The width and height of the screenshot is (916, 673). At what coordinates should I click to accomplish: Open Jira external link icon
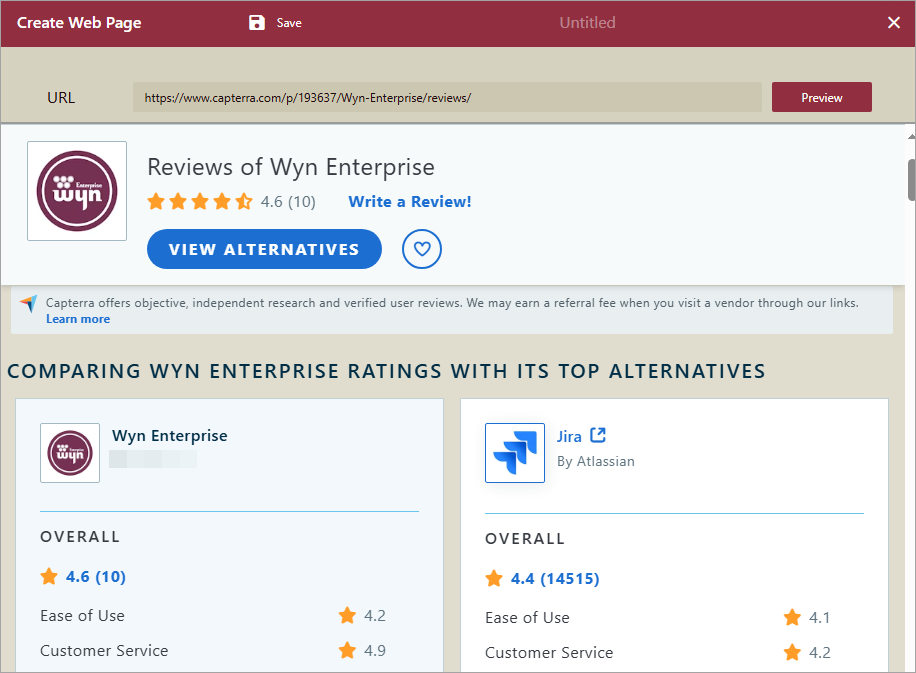(598, 435)
